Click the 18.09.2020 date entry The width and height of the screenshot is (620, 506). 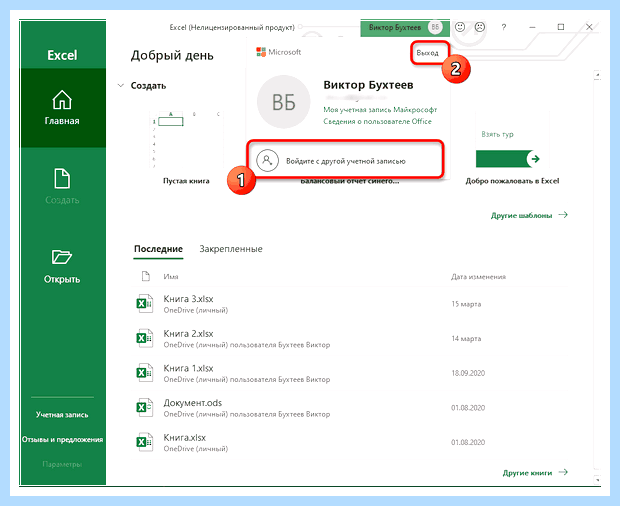tap(468, 373)
